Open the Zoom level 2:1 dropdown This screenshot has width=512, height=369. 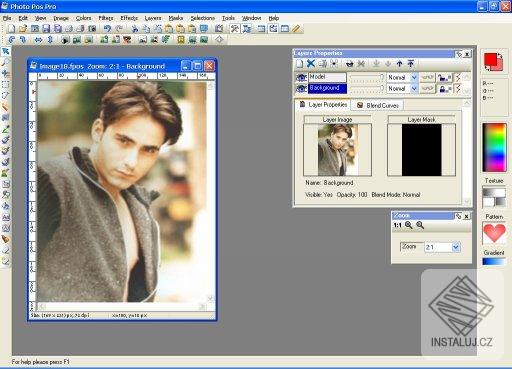456,247
